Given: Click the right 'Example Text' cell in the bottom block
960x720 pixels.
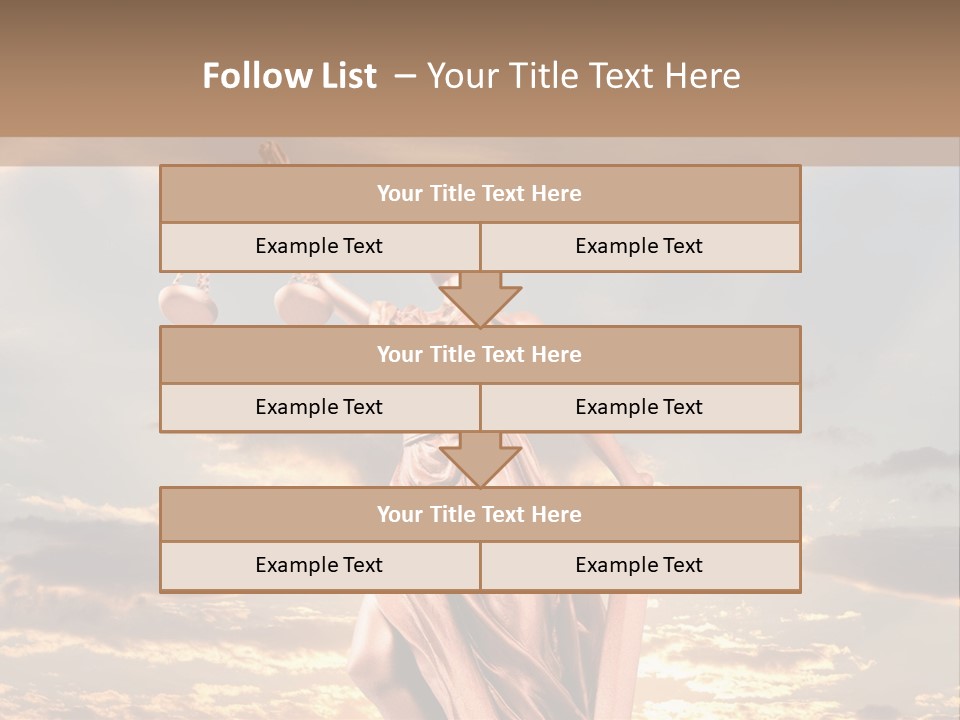Looking at the screenshot, I should click(x=639, y=566).
